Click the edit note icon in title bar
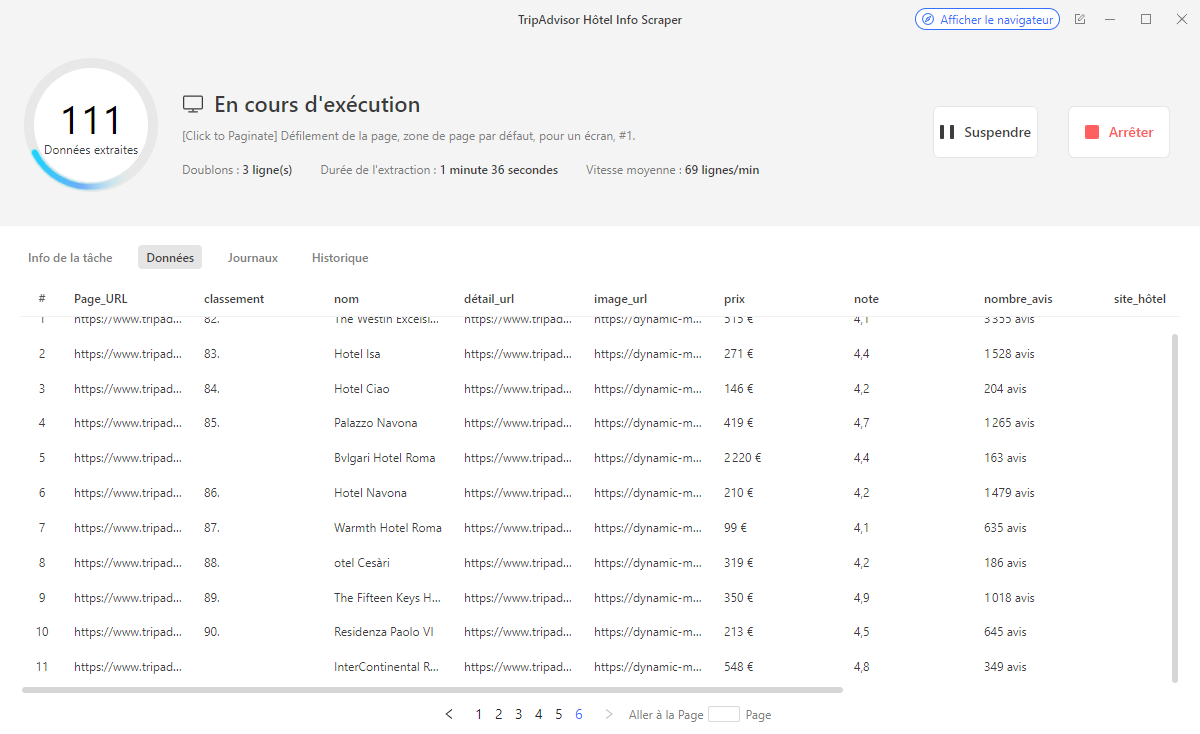Image resolution: width=1200 pixels, height=734 pixels. click(x=1080, y=19)
